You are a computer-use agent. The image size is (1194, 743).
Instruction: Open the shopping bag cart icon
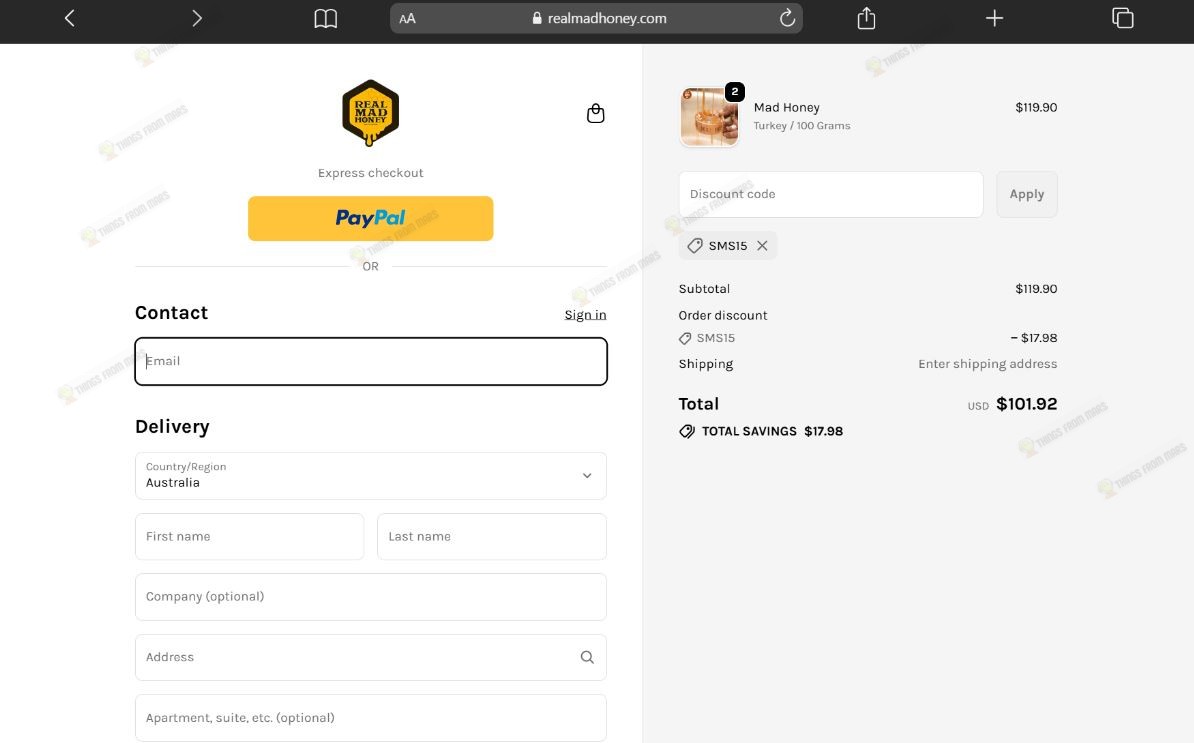click(595, 113)
